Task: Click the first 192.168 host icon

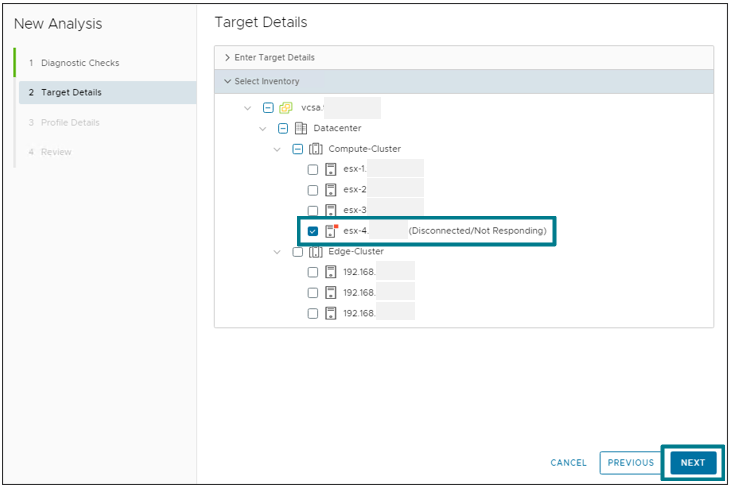Action: (x=330, y=272)
